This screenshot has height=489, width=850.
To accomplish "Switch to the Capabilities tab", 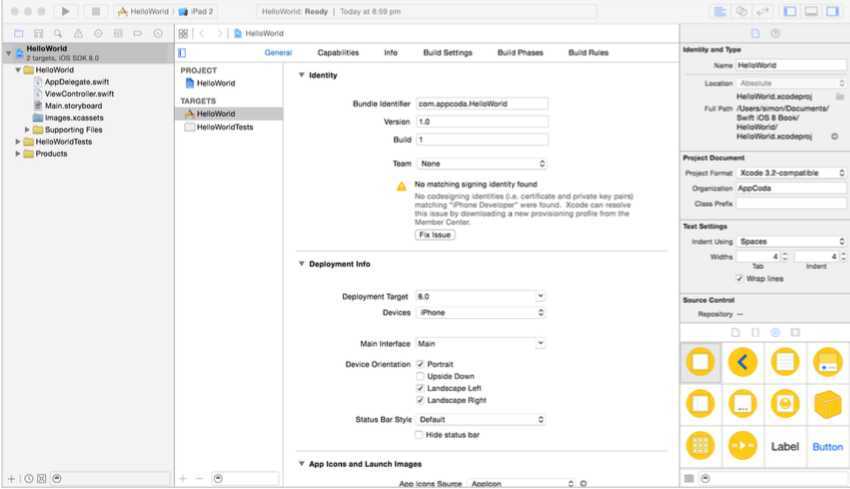I will [x=338, y=53].
